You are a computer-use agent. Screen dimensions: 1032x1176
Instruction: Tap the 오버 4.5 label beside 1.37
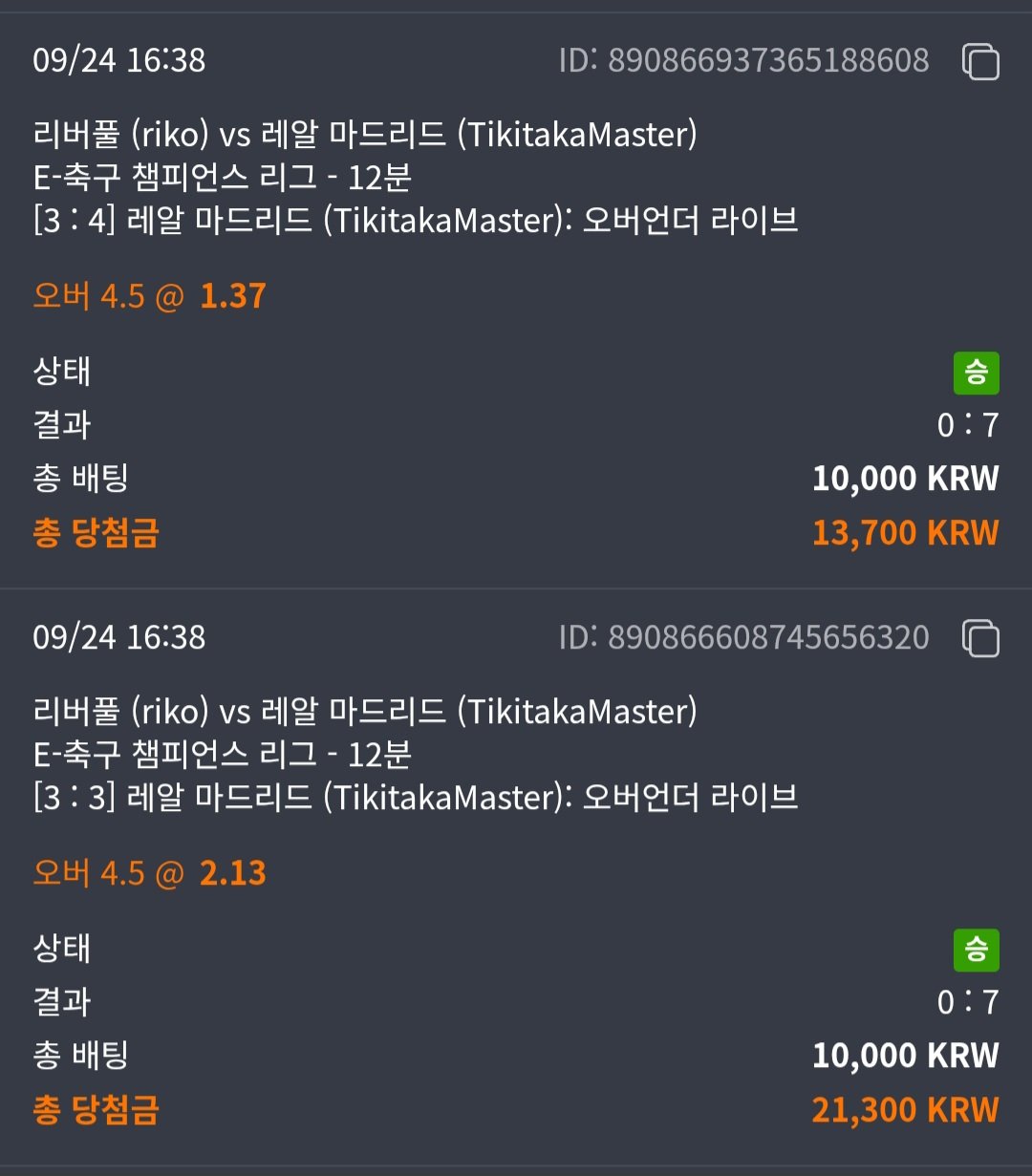[89, 296]
